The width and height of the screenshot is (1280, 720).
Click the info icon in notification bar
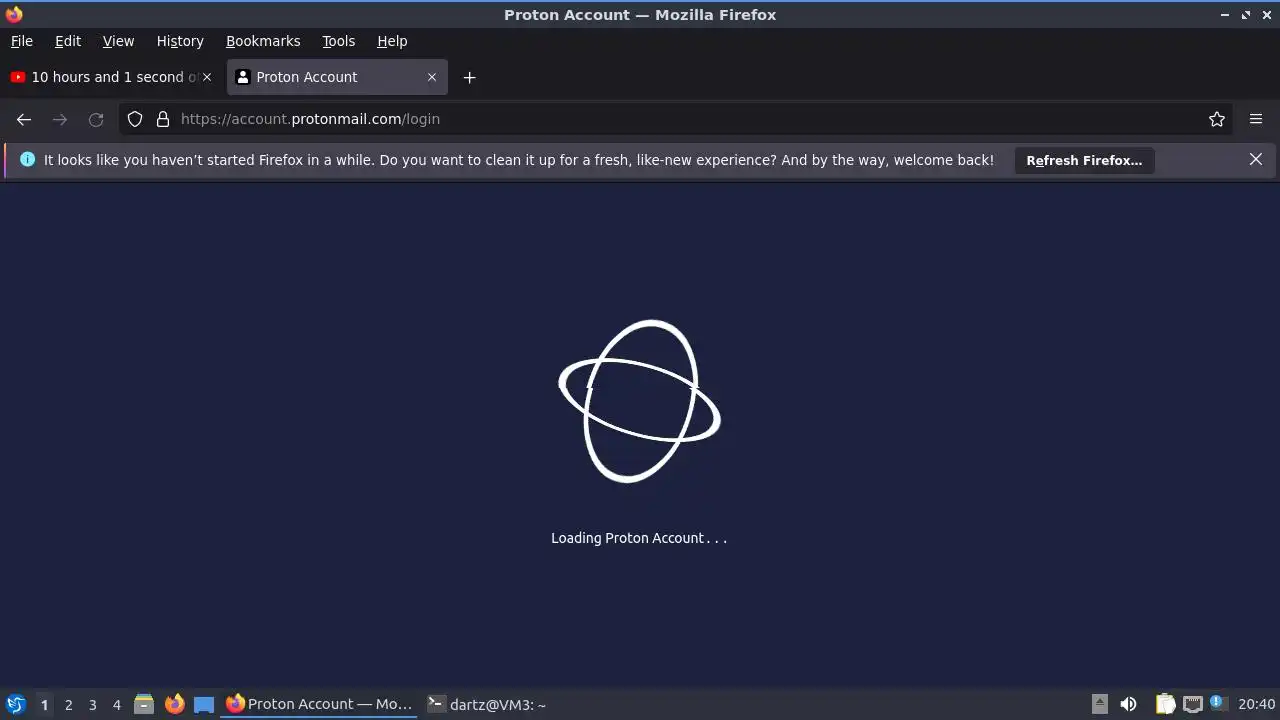pyautogui.click(x=27, y=160)
